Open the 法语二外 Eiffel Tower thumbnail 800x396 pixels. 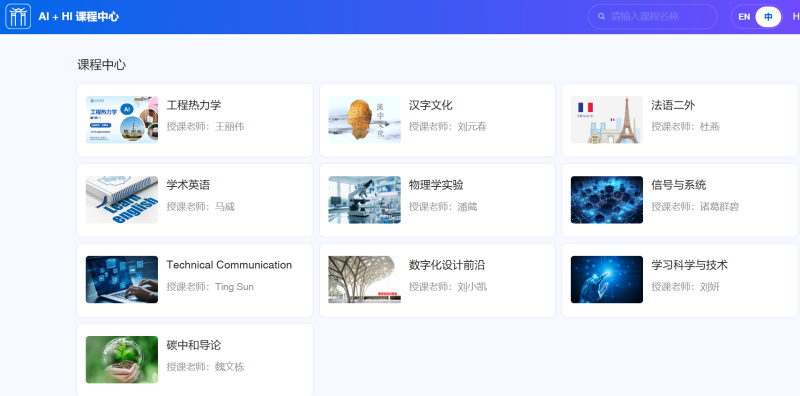[x=607, y=120]
